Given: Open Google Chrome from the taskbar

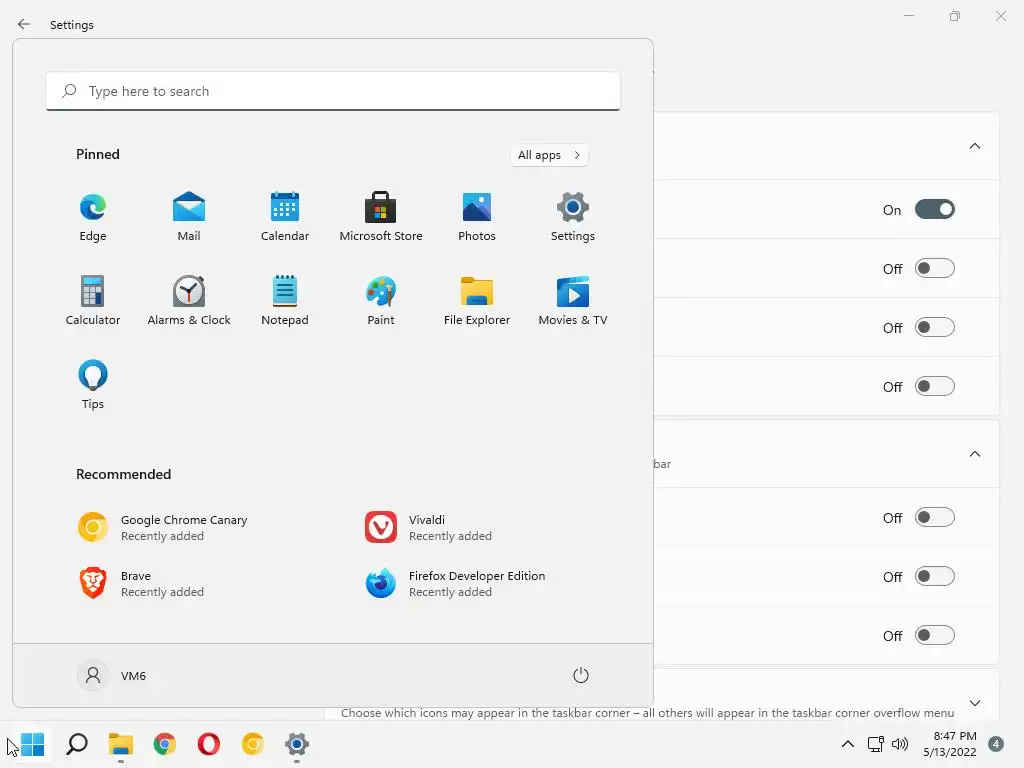Looking at the screenshot, I should 165,744.
